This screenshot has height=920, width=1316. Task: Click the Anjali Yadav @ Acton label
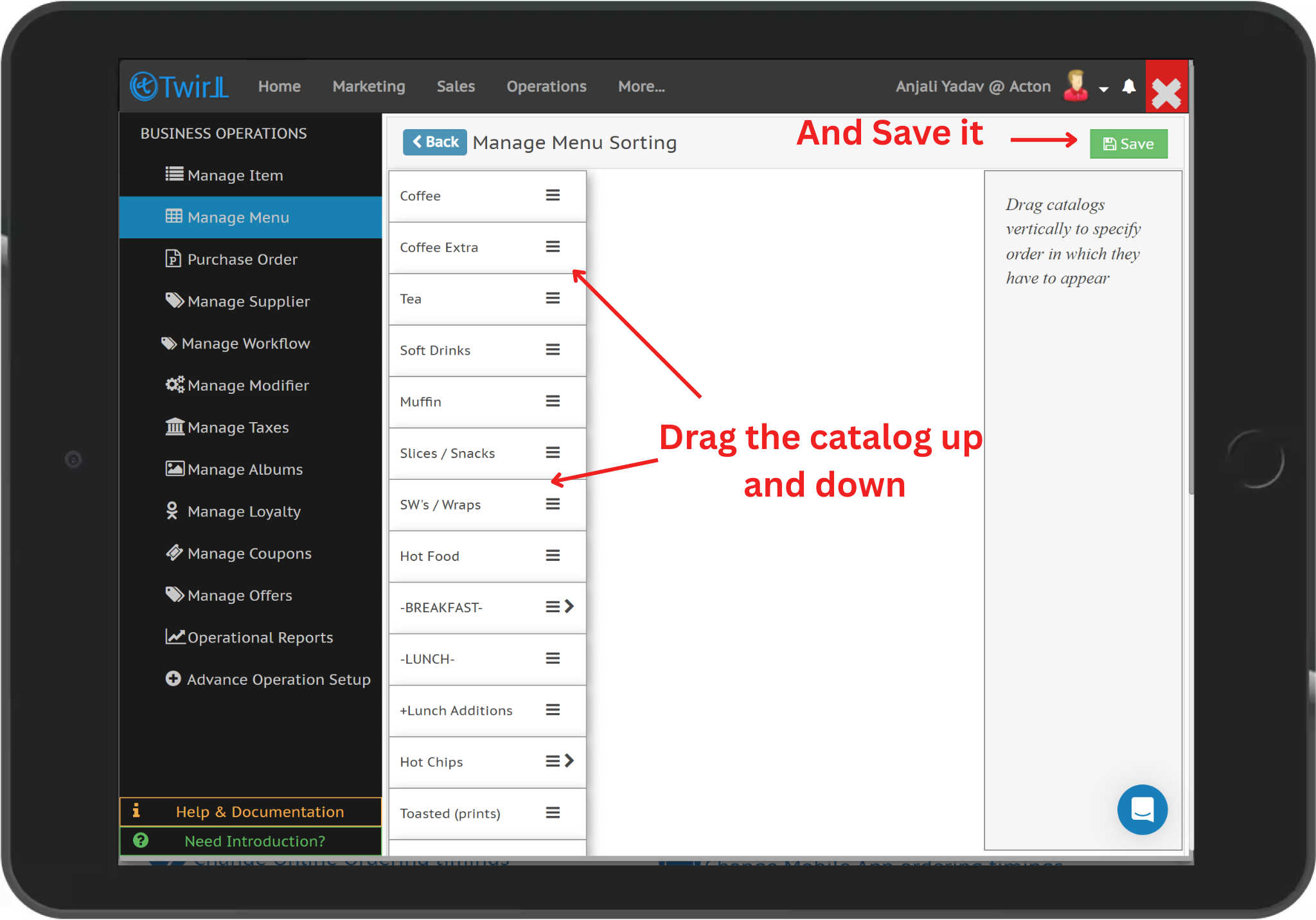[973, 86]
